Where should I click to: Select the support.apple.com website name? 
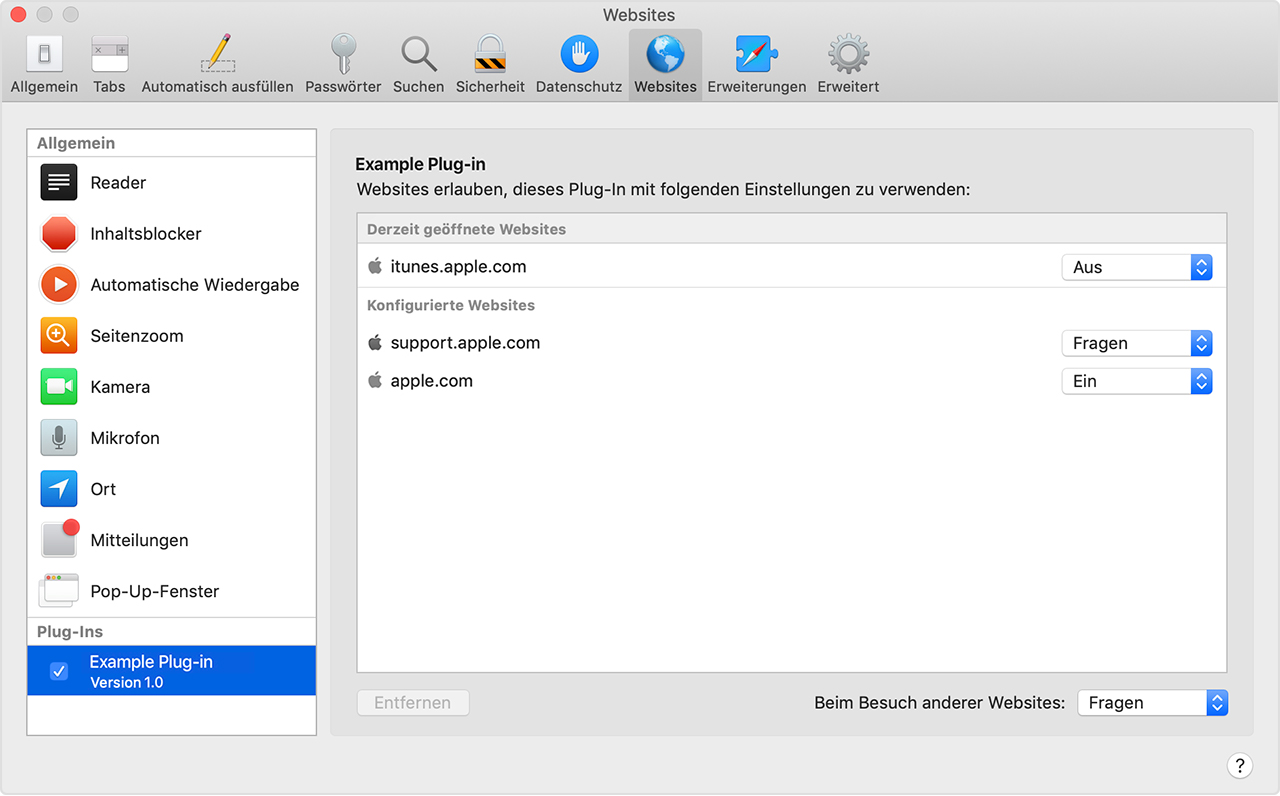coord(465,343)
